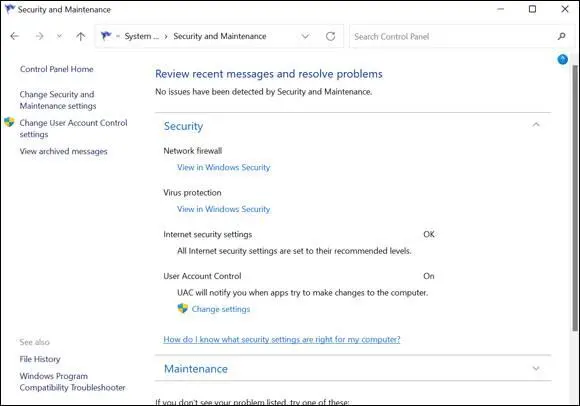
Task: Click the Network firewall label
Action: click(x=193, y=150)
